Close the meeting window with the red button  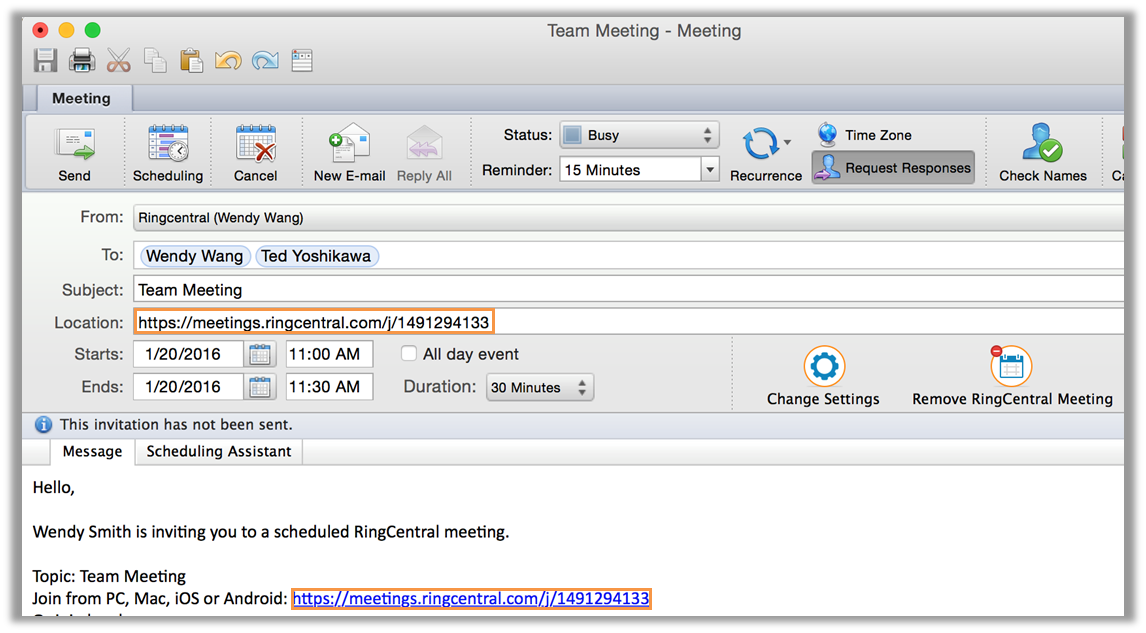(x=40, y=30)
